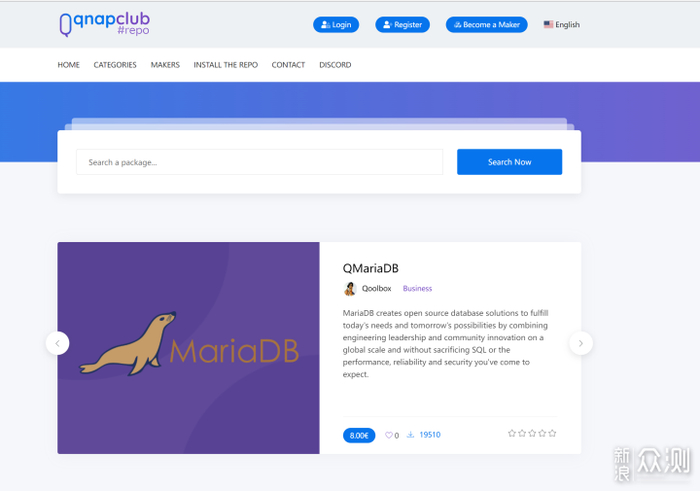Open the DISCORD menu item
Image resolution: width=700 pixels, height=491 pixels.
335,65
